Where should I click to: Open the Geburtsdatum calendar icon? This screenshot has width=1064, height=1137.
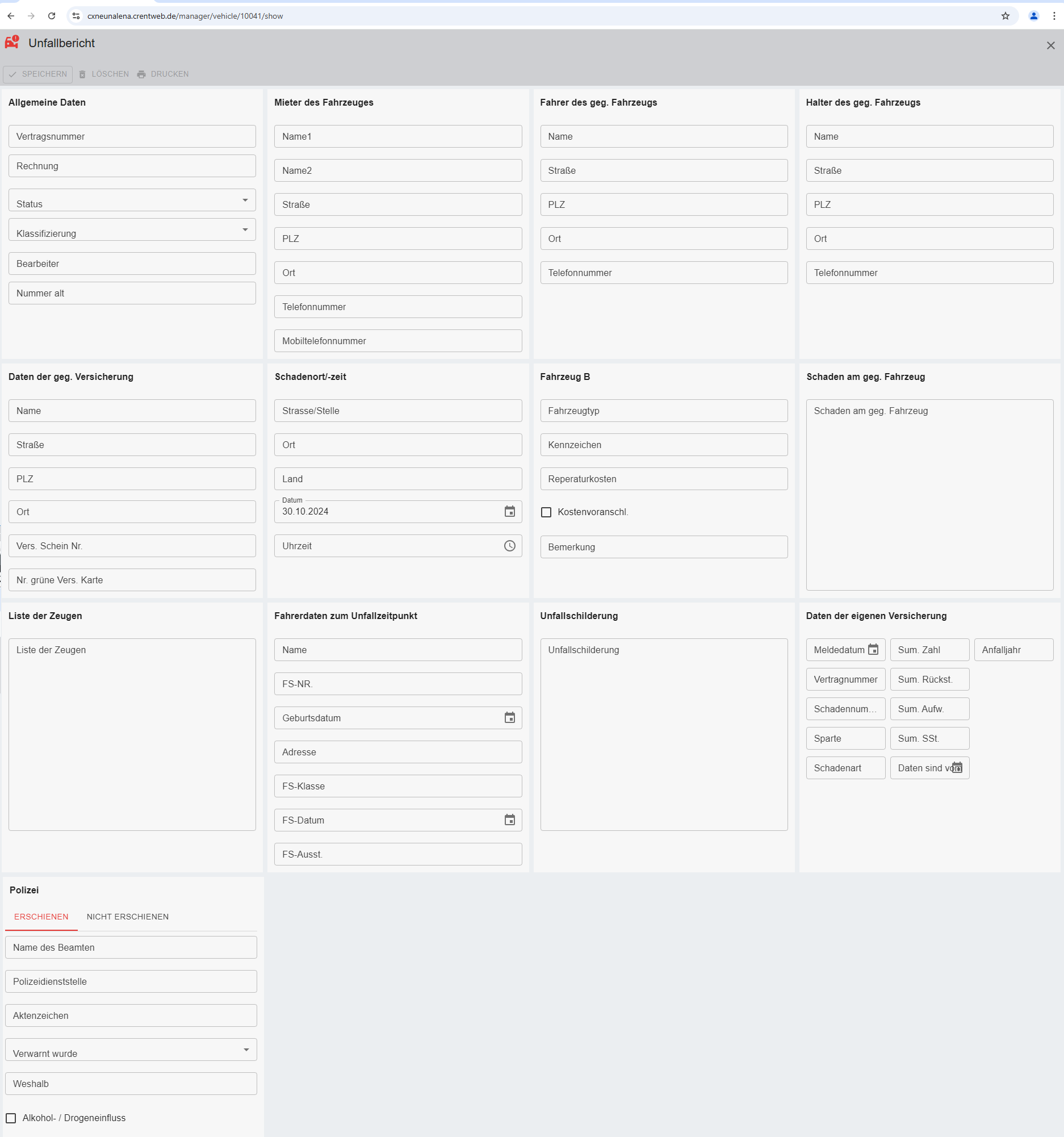click(x=509, y=717)
